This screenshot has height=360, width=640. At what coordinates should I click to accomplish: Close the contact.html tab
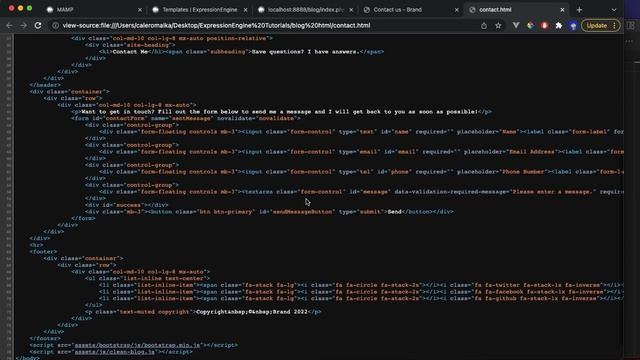coord(562,10)
